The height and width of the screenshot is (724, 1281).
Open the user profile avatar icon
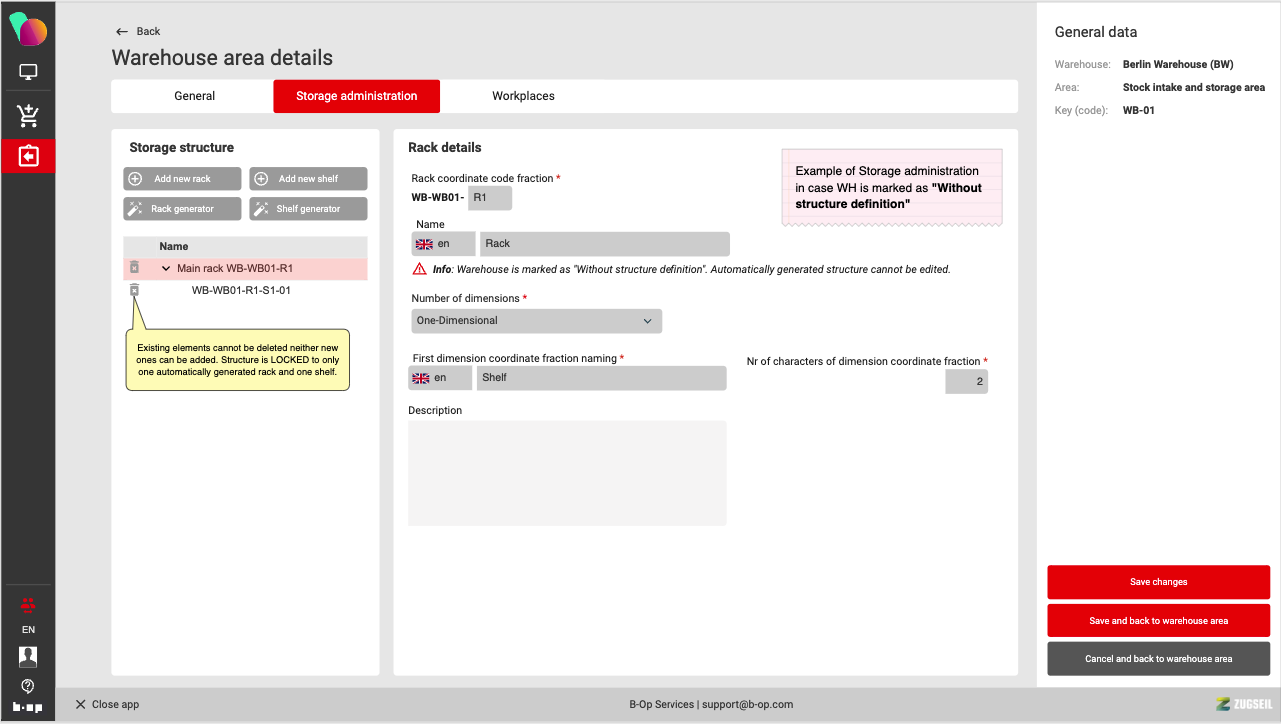[28, 657]
